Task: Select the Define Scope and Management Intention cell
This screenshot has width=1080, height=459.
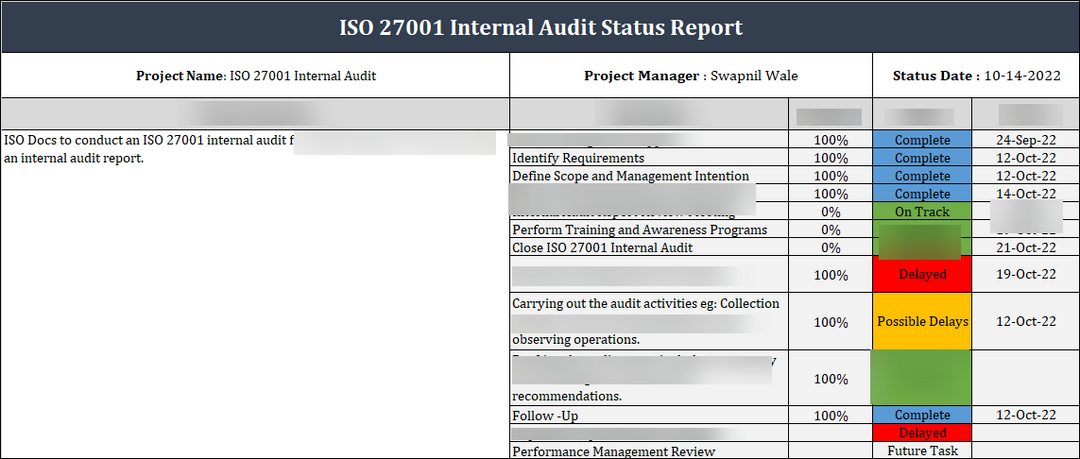Action: coord(649,176)
